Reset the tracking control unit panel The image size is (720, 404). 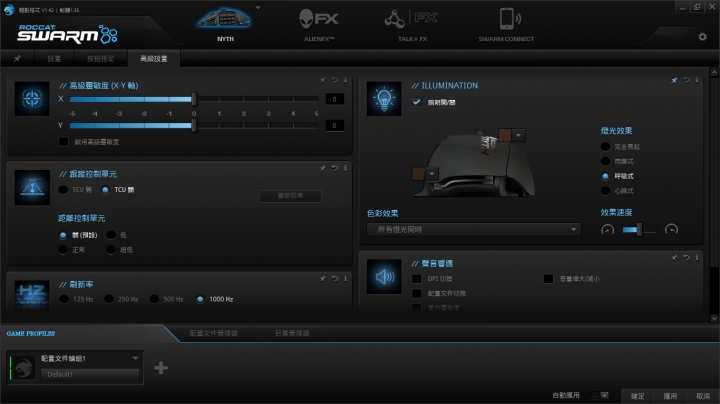point(335,168)
